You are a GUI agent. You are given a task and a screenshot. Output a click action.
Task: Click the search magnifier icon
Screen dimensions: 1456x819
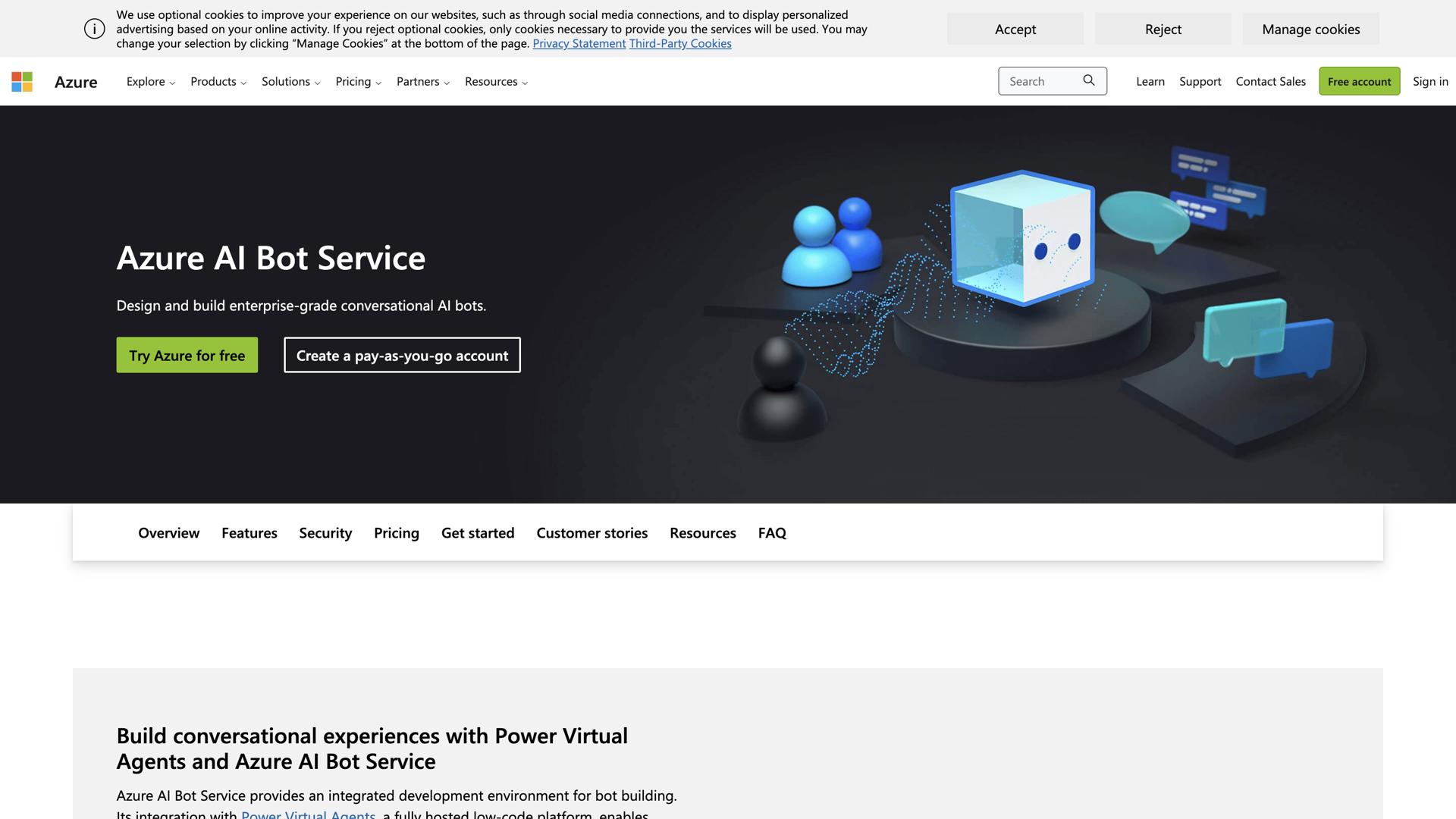1089,80
